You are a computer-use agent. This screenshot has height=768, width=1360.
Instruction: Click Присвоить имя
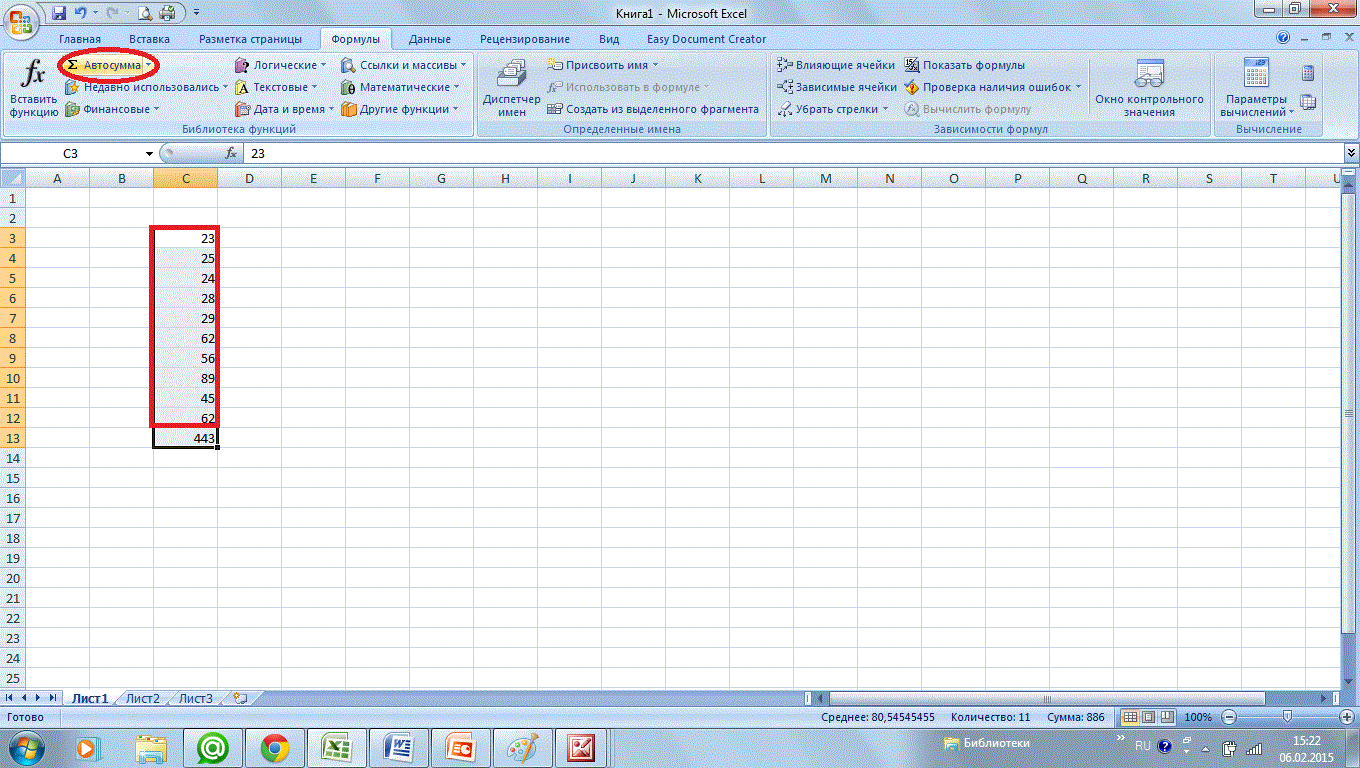[x=604, y=65]
